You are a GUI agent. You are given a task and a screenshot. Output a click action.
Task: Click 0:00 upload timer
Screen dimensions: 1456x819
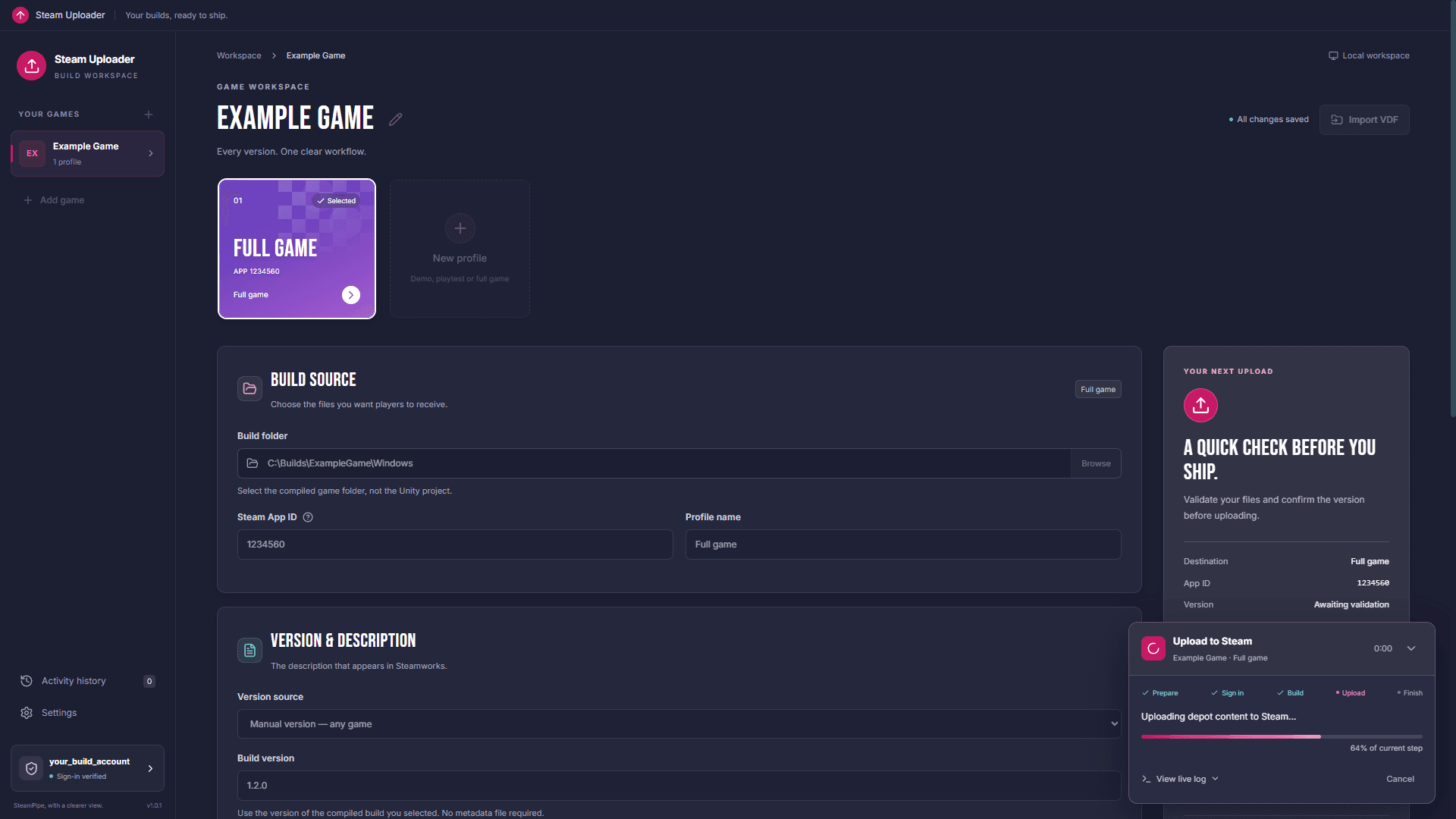(x=1382, y=648)
